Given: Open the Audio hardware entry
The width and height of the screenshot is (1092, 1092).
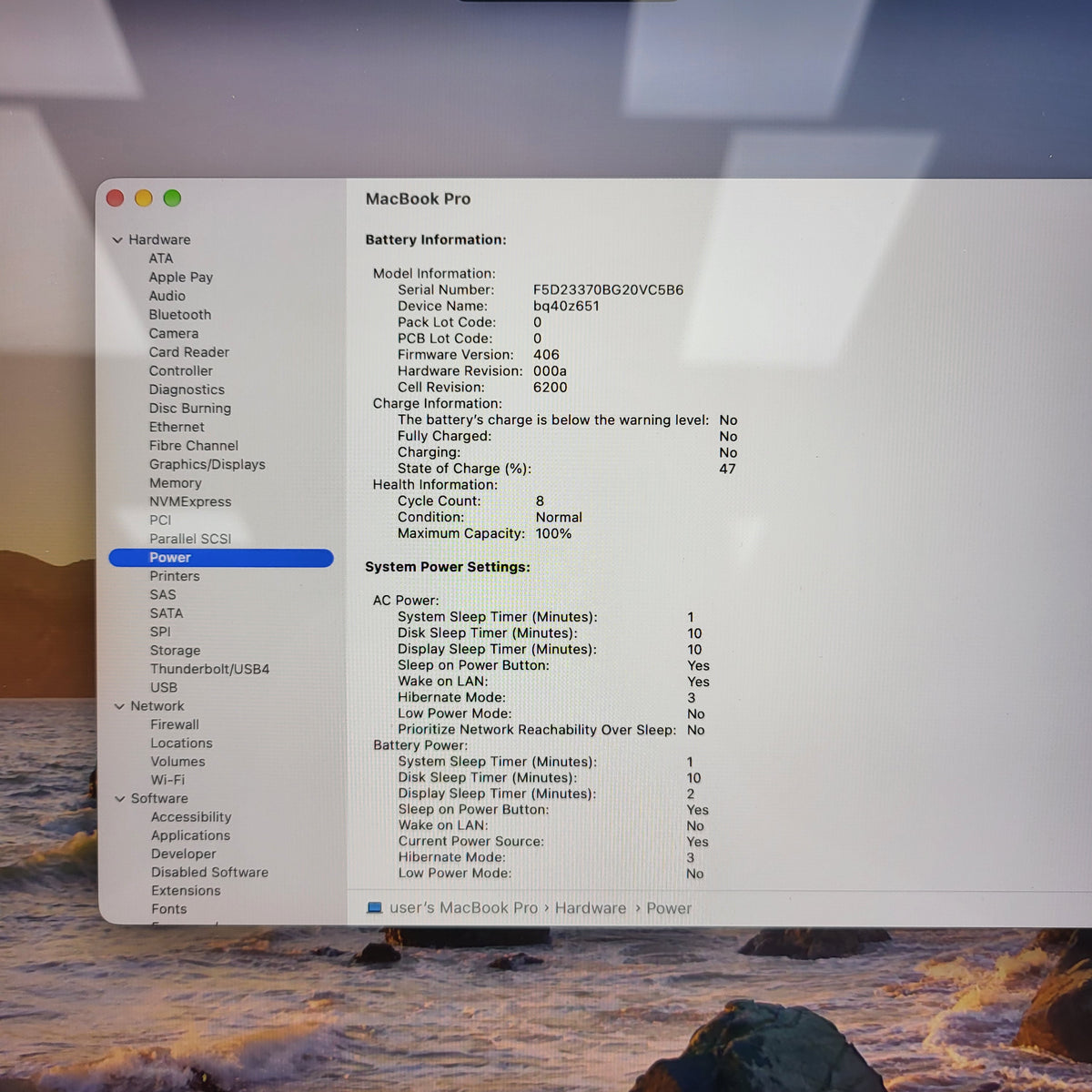Looking at the screenshot, I should point(167,296).
